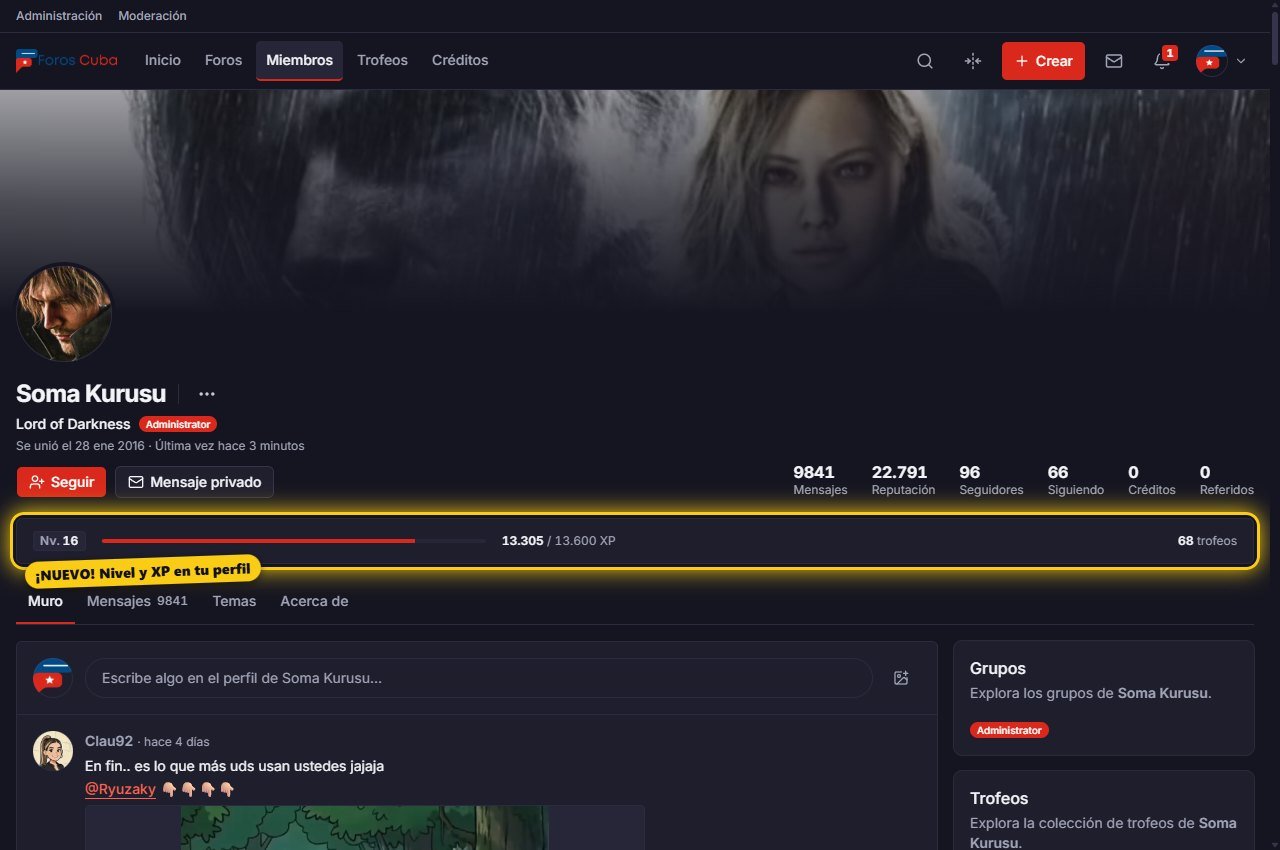
Task: Go to Inicio in navigation
Action: [x=163, y=60]
